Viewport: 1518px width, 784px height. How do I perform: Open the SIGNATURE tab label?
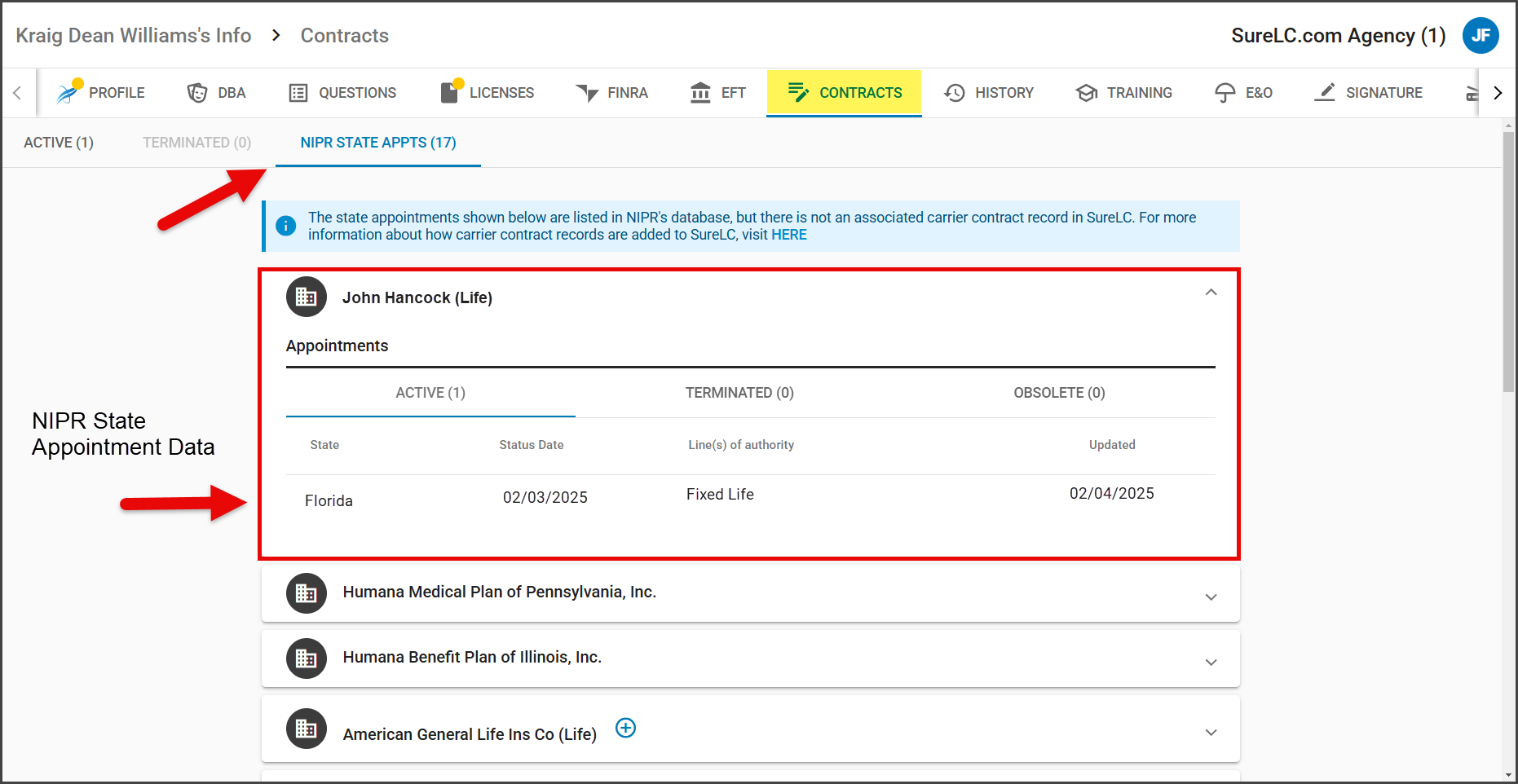[x=1383, y=93]
